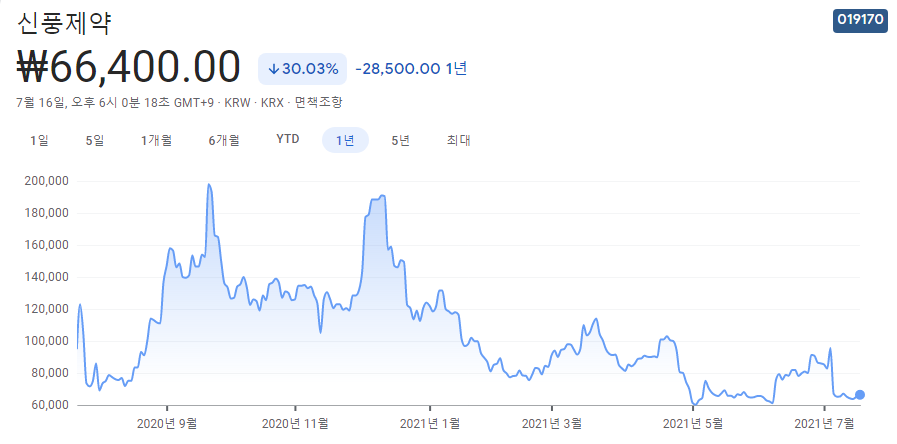897x444 pixels.
Task: Click the 019170 ticker badge
Action: (860, 20)
